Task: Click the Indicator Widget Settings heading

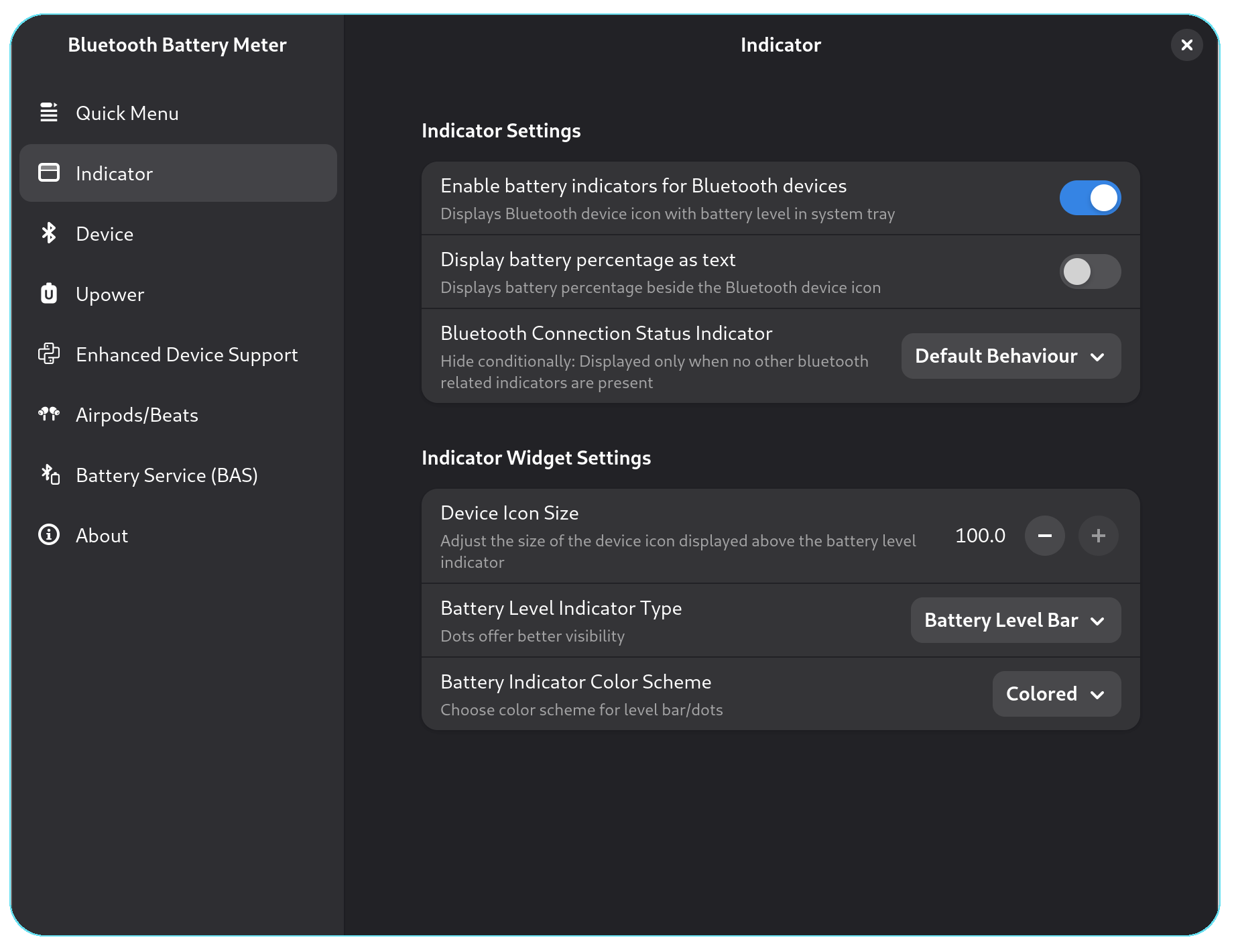Action: click(x=536, y=458)
